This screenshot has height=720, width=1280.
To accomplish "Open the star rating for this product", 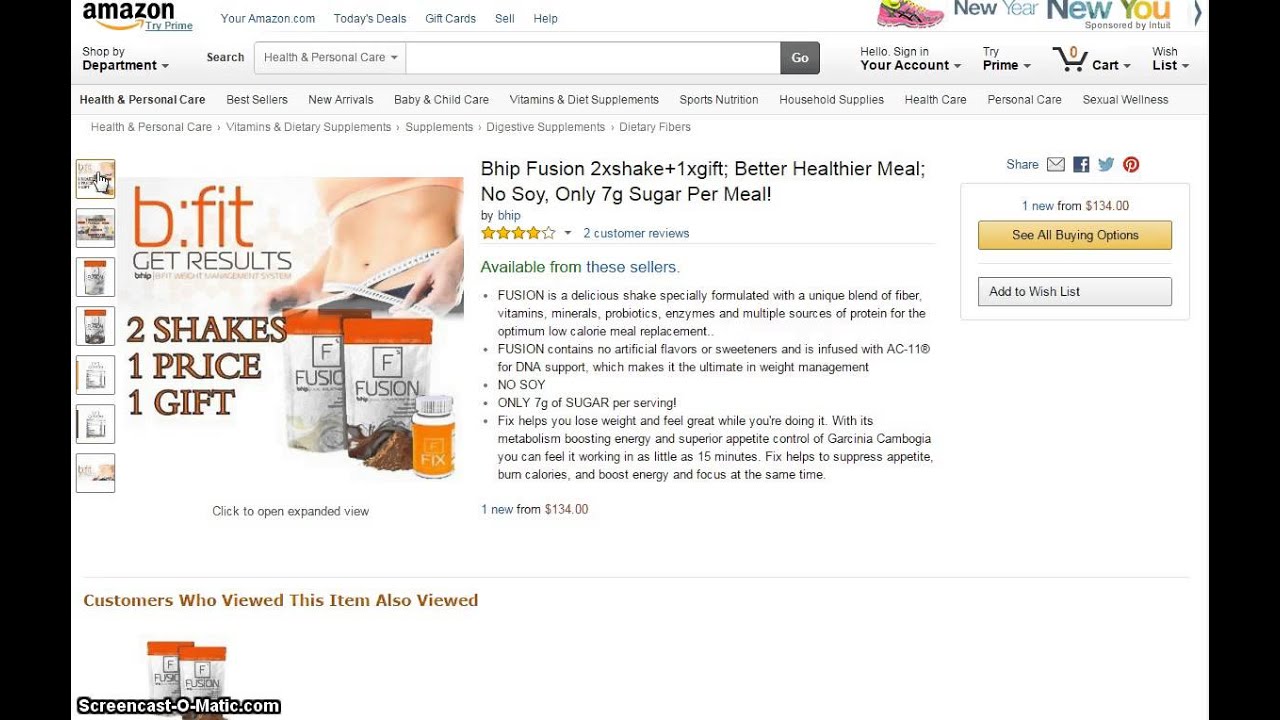I will (518, 233).
